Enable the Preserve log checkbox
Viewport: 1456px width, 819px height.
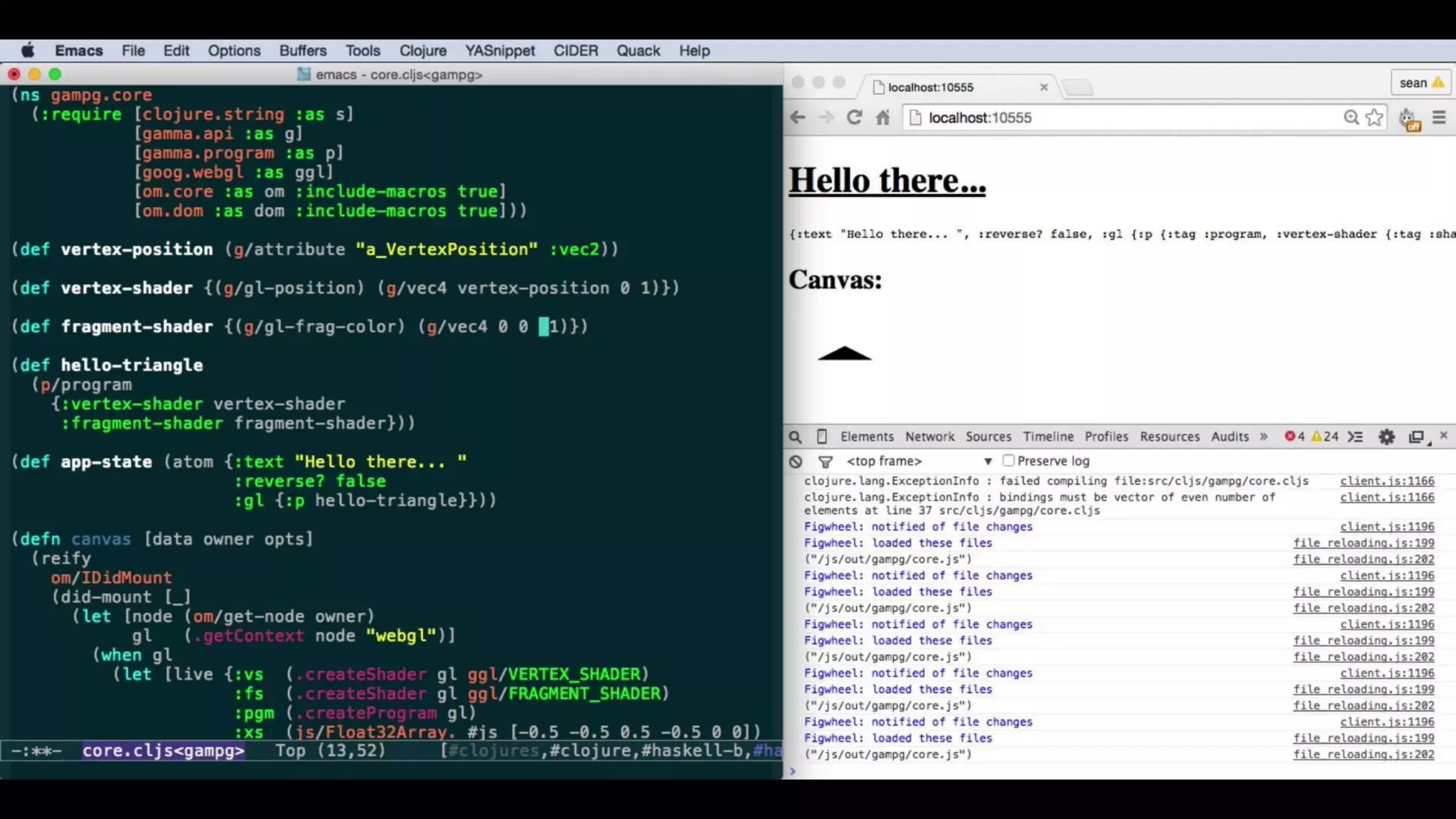click(1008, 461)
